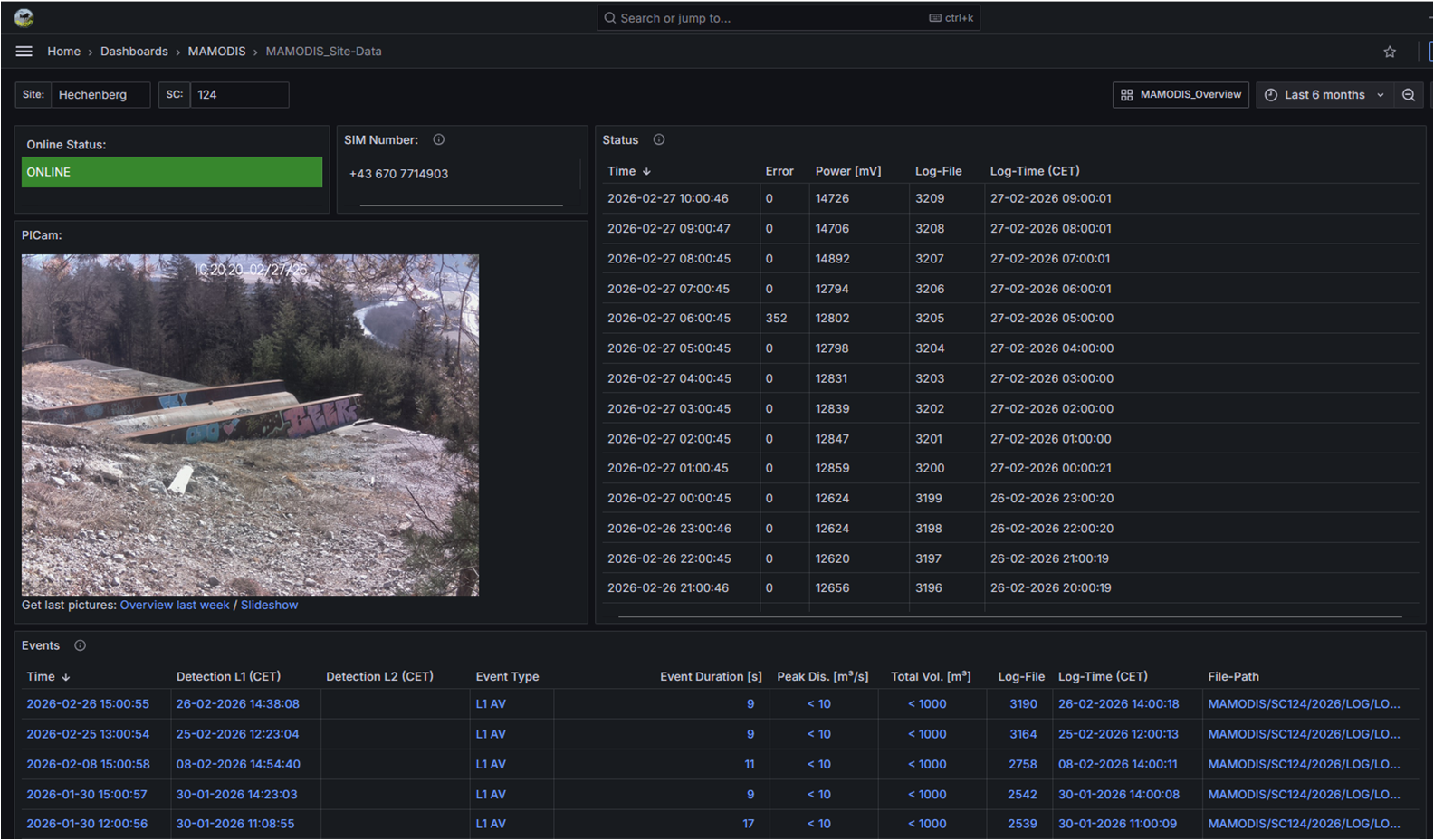Expand the Last 6 months time picker
The width and height of the screenshot is (1434, 840).
(x=1324, y=95)
